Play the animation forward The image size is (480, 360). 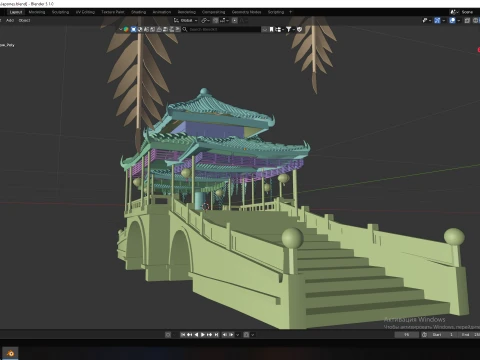pyautogui.click(x=203, y=335)
